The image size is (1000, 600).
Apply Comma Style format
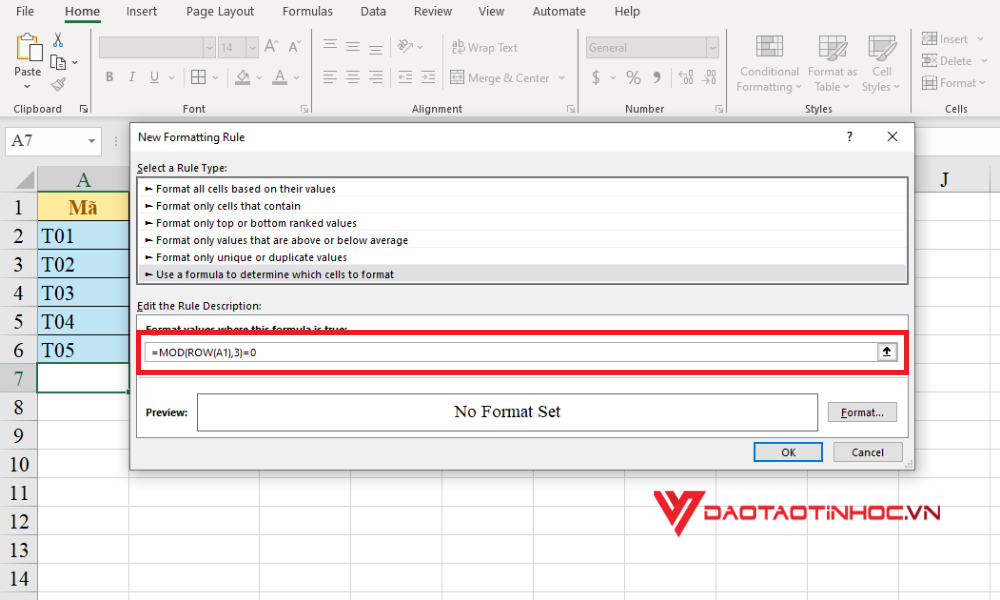657,77
